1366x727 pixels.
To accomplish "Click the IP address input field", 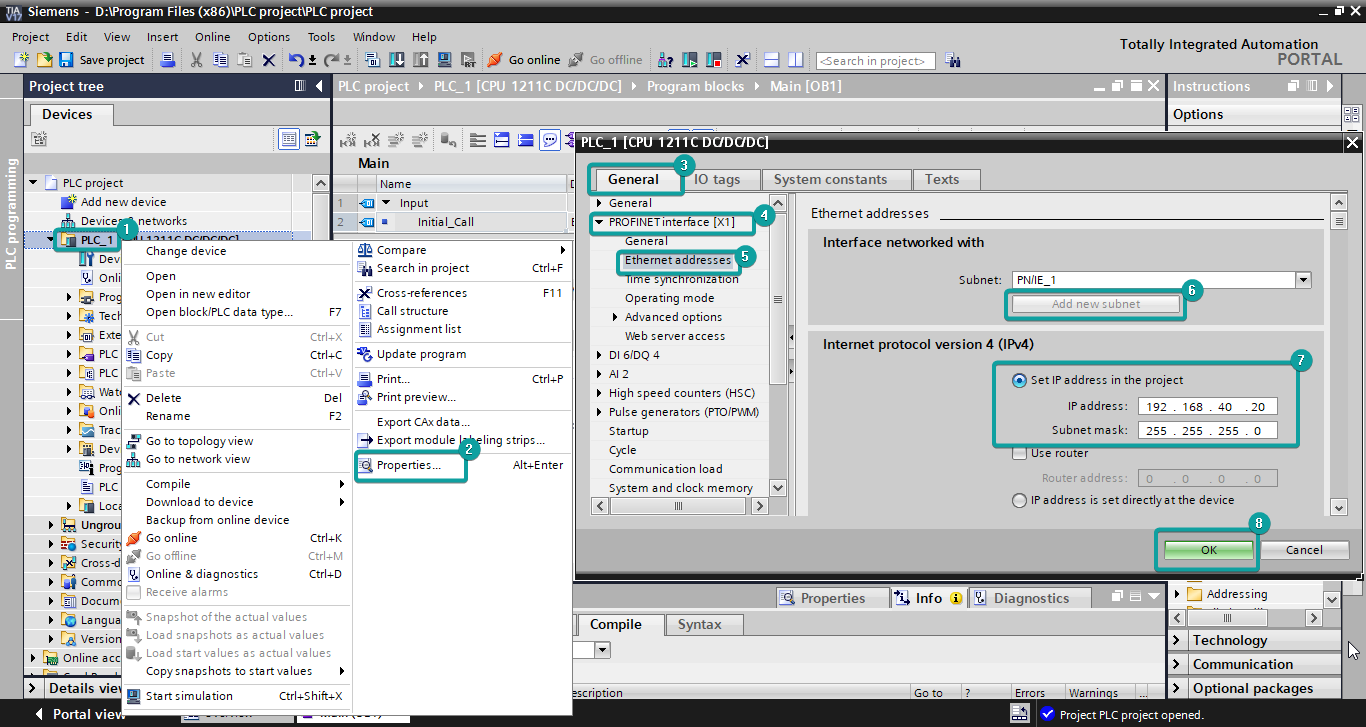I will pos(1207,407).
